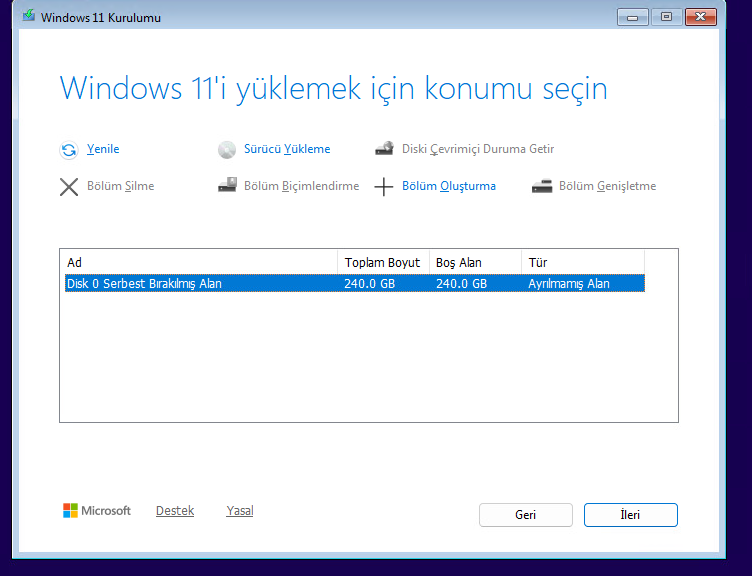This screenshot has height=576, width=752.
Task: Open the Yasal legal link
Action: pos(240,511)
